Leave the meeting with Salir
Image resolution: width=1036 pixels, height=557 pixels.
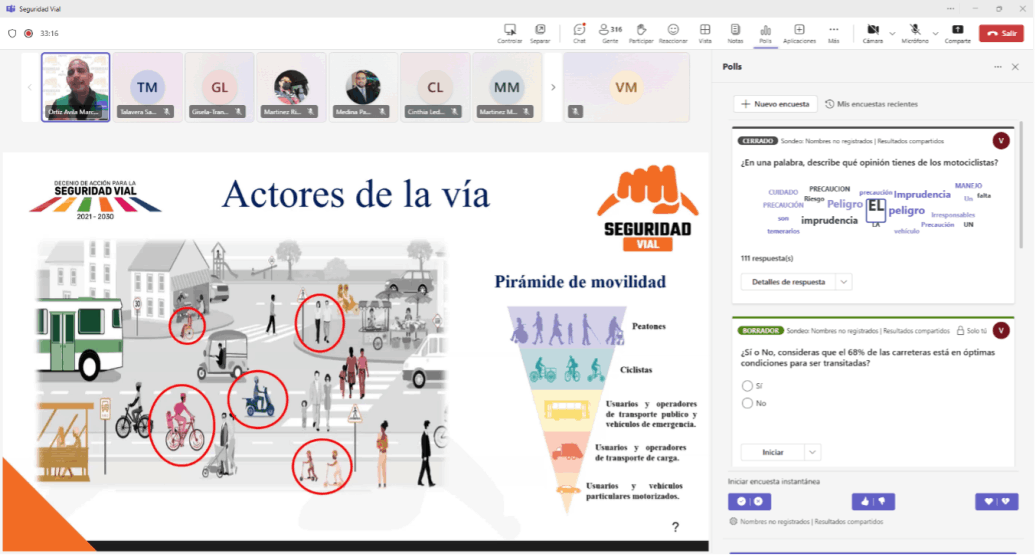coord(1001,33)
